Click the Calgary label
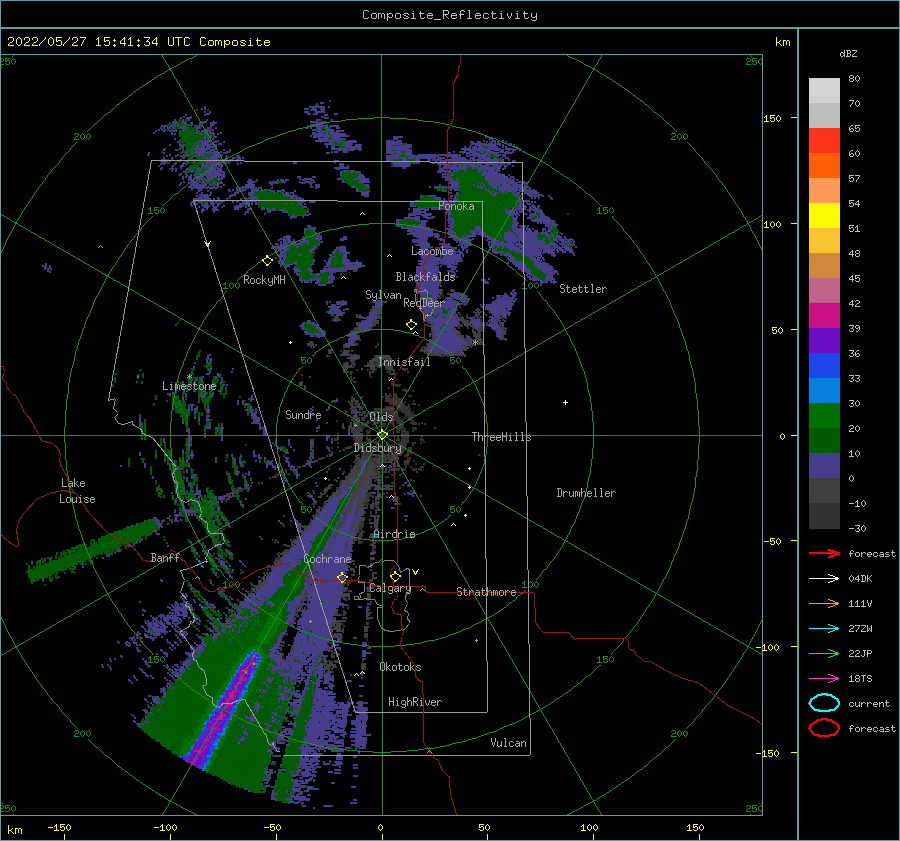The image size is (900, 841). (x=390, y=588)
